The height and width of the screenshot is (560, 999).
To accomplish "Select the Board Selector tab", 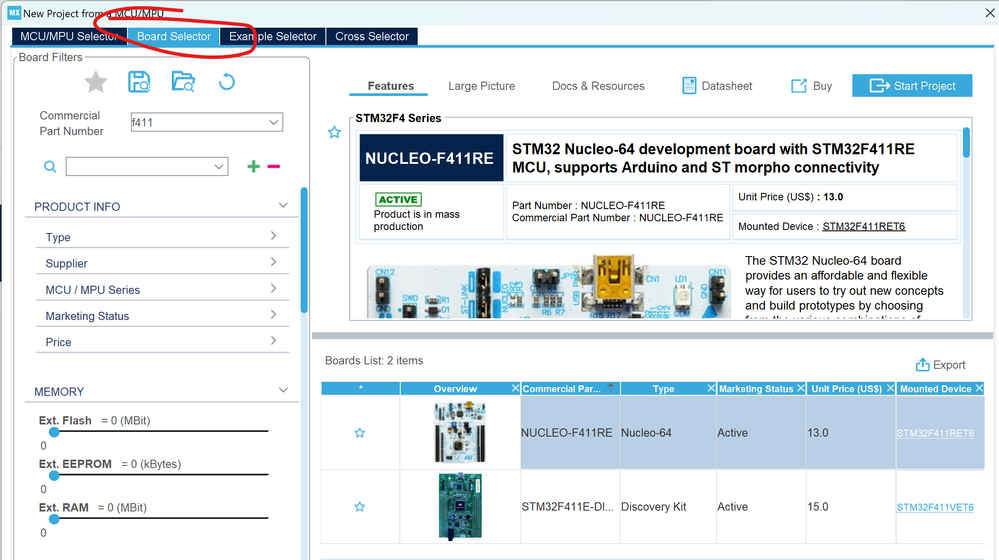I will click(x=173, y=36).
